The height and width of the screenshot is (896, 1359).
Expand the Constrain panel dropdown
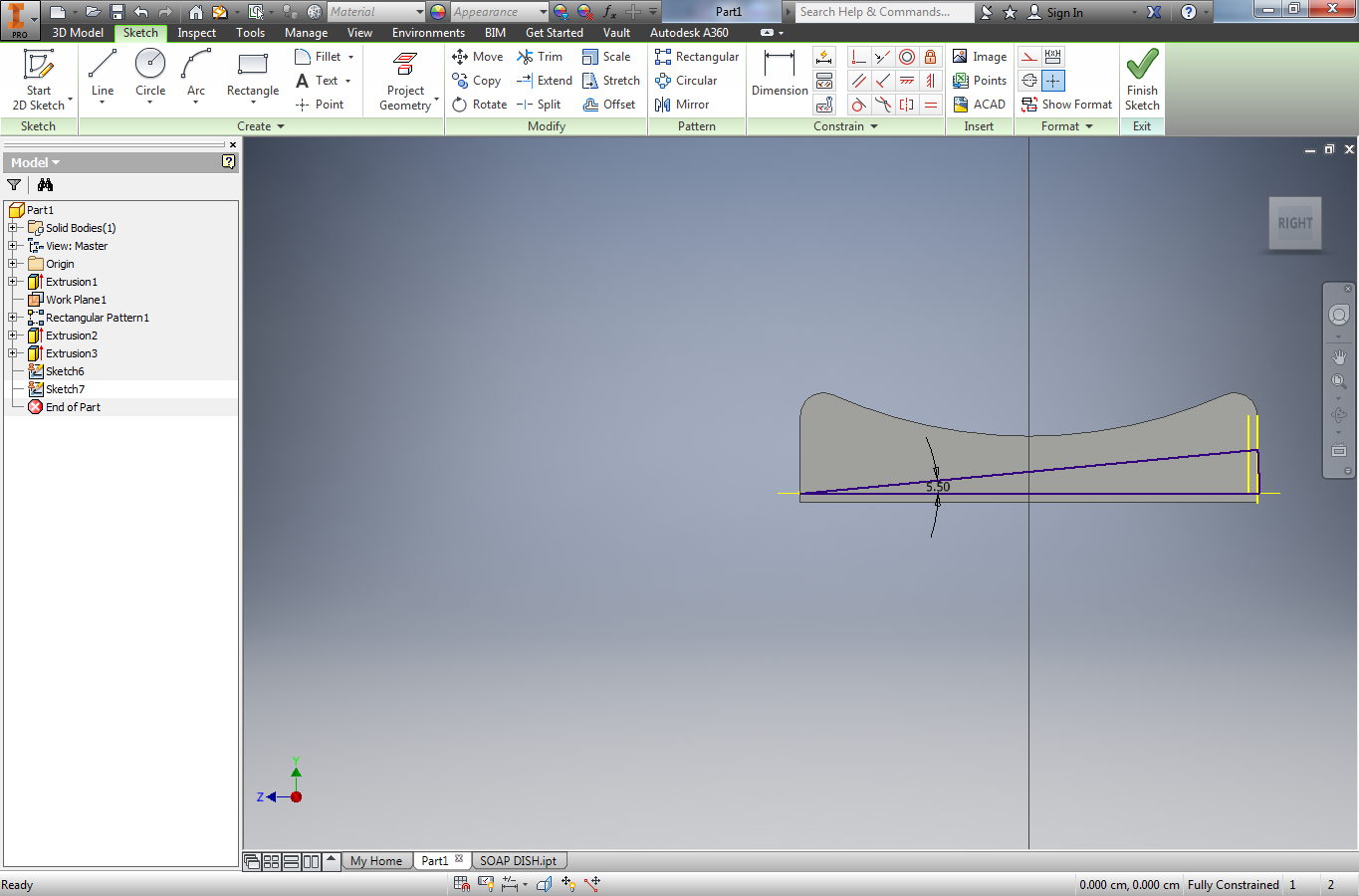click(846, 126)
